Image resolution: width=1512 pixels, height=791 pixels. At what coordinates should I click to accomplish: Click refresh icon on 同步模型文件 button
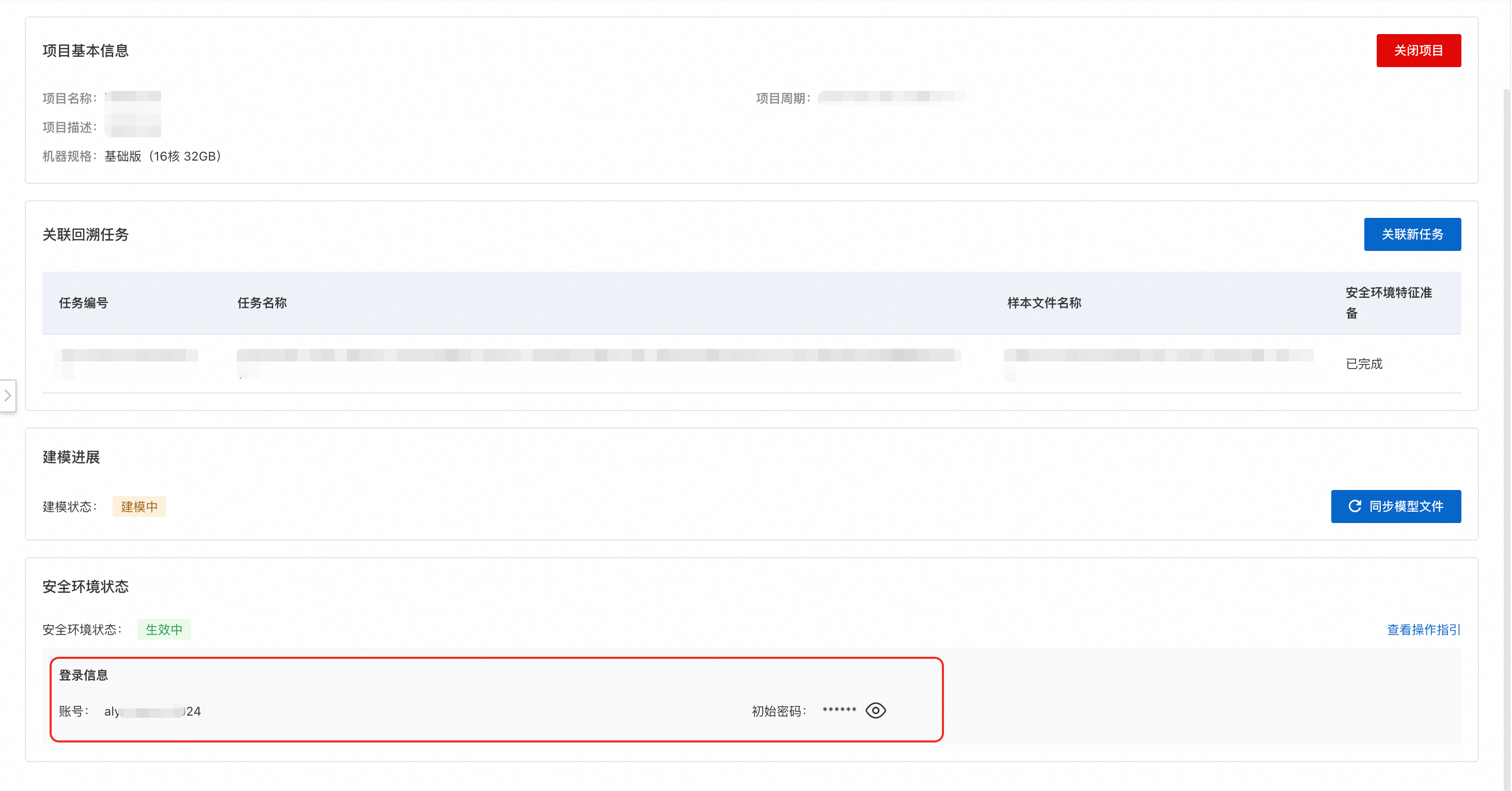coord(1354,507)
